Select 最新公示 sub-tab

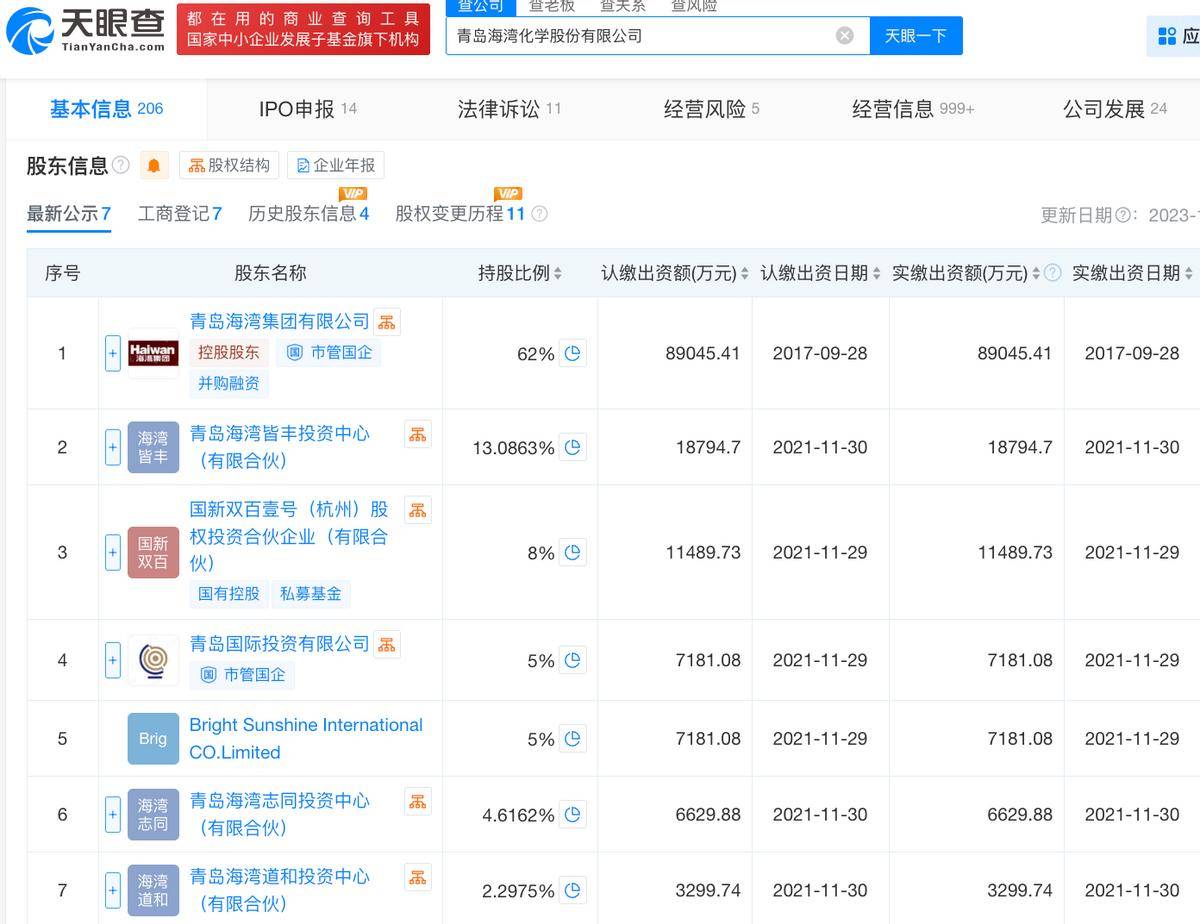click(x=68, y=214)
